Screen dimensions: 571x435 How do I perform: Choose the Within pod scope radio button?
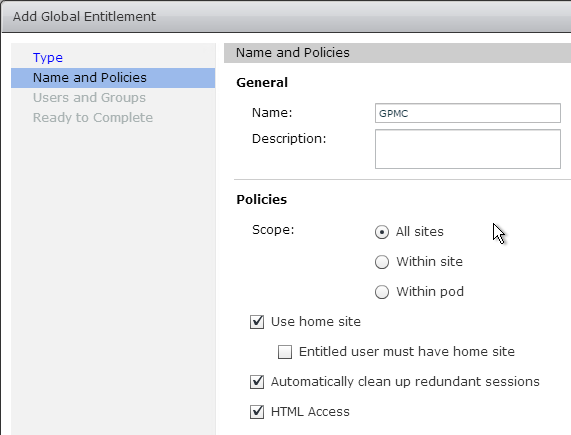pos(382,292)
